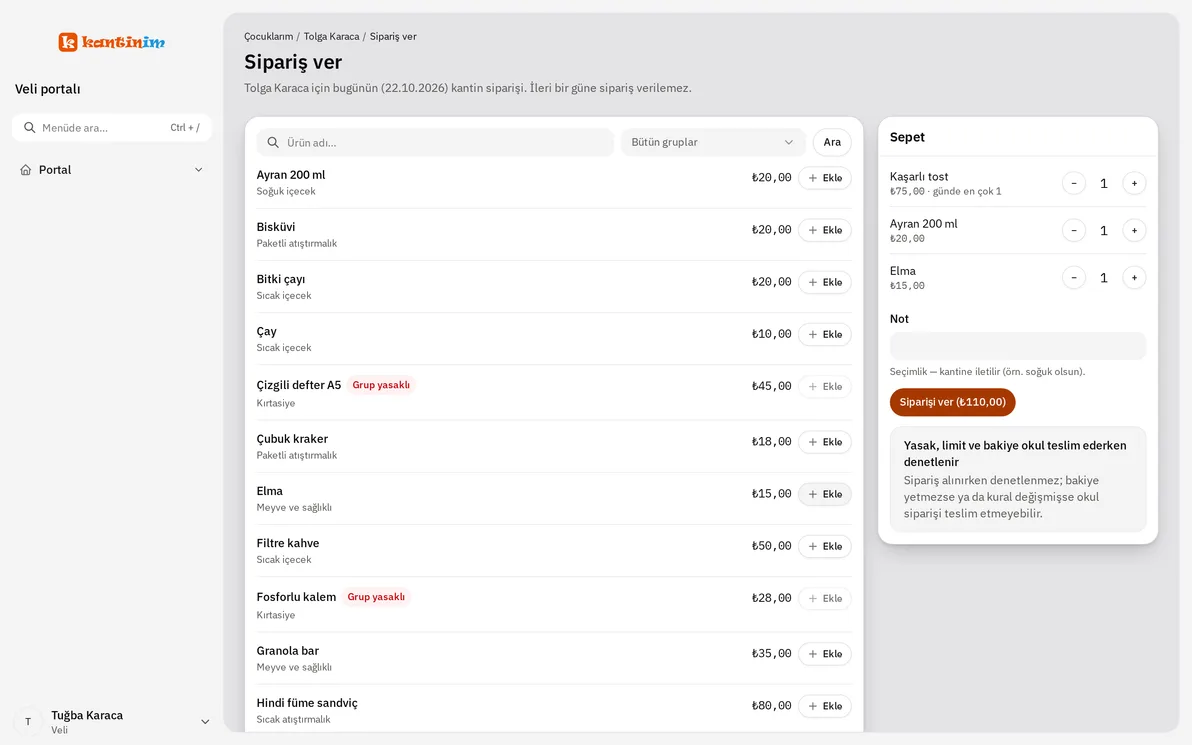Click the Grup yasaklı badge on Çizgili defter A5

click(x=381, y=385)
